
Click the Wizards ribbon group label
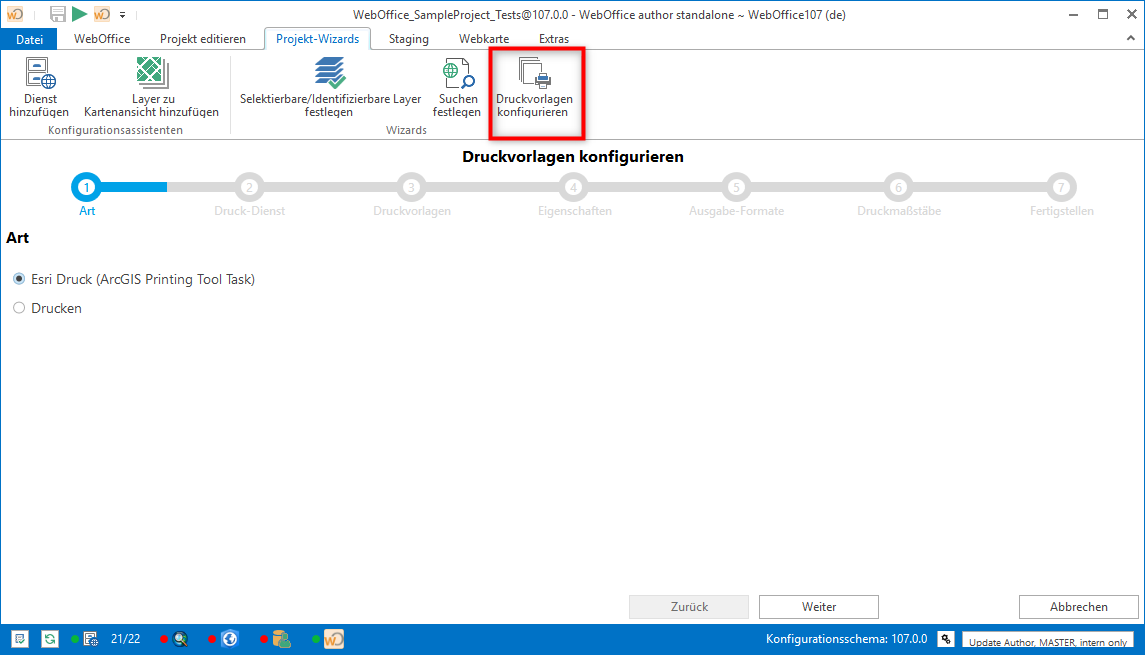(x=406, y=130)
